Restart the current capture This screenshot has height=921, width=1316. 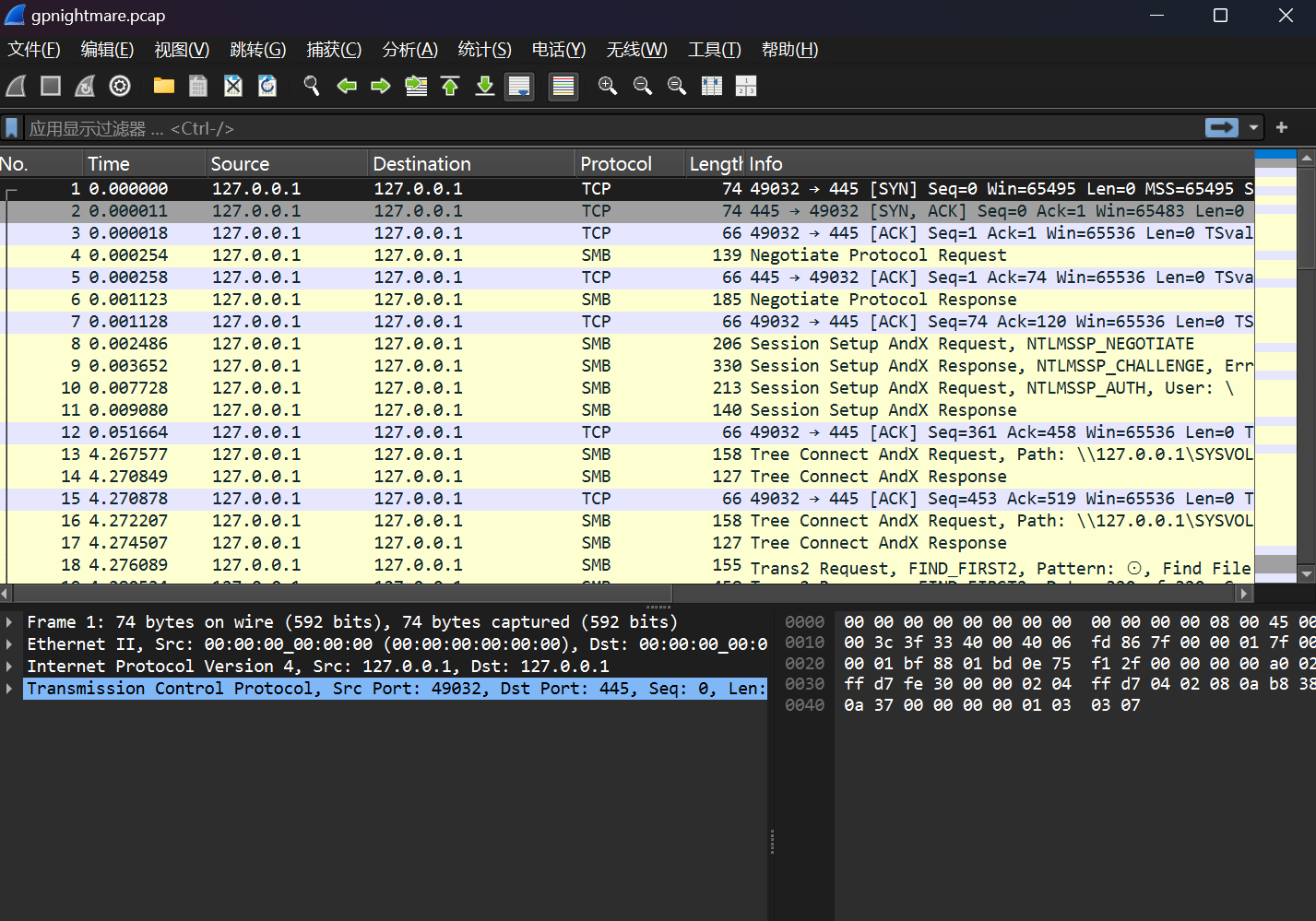click(x=85, y=86)
